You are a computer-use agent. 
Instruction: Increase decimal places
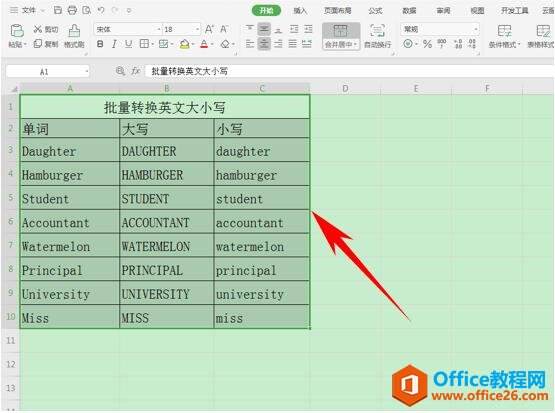(x=458, y=44)
